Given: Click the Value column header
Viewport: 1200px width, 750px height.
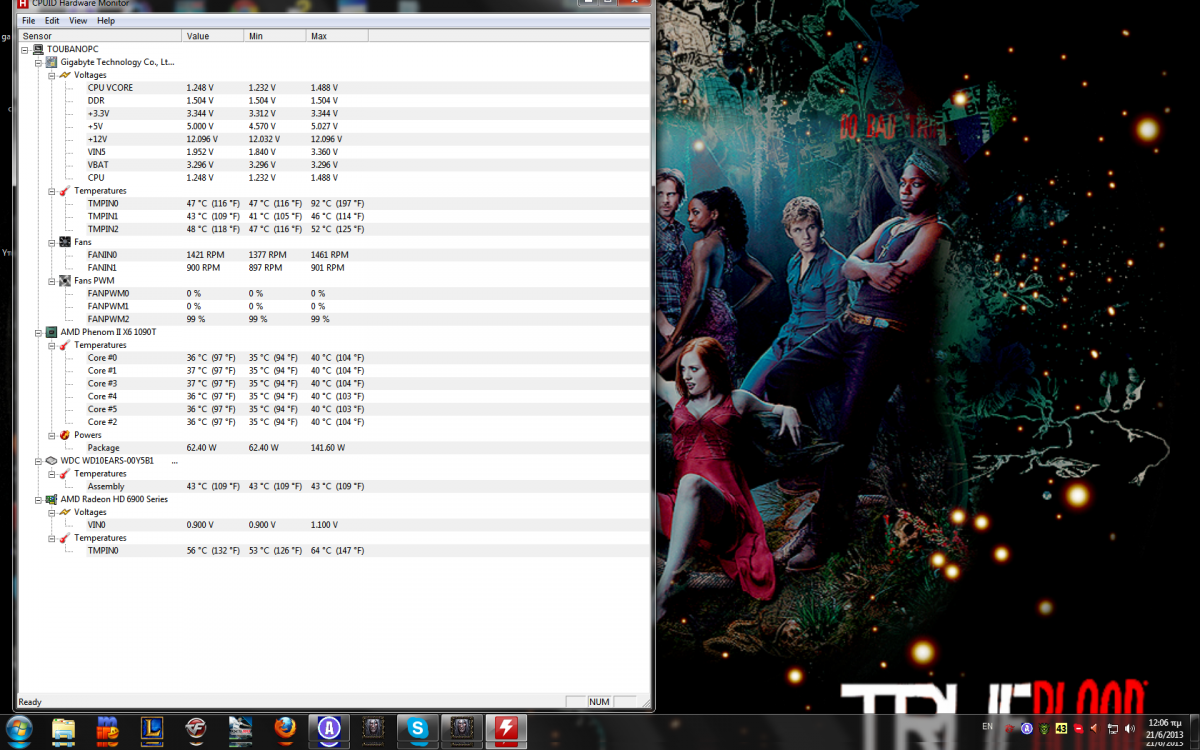Looking at the screenshot, I should pyautogui.click(x=214, y=36).
